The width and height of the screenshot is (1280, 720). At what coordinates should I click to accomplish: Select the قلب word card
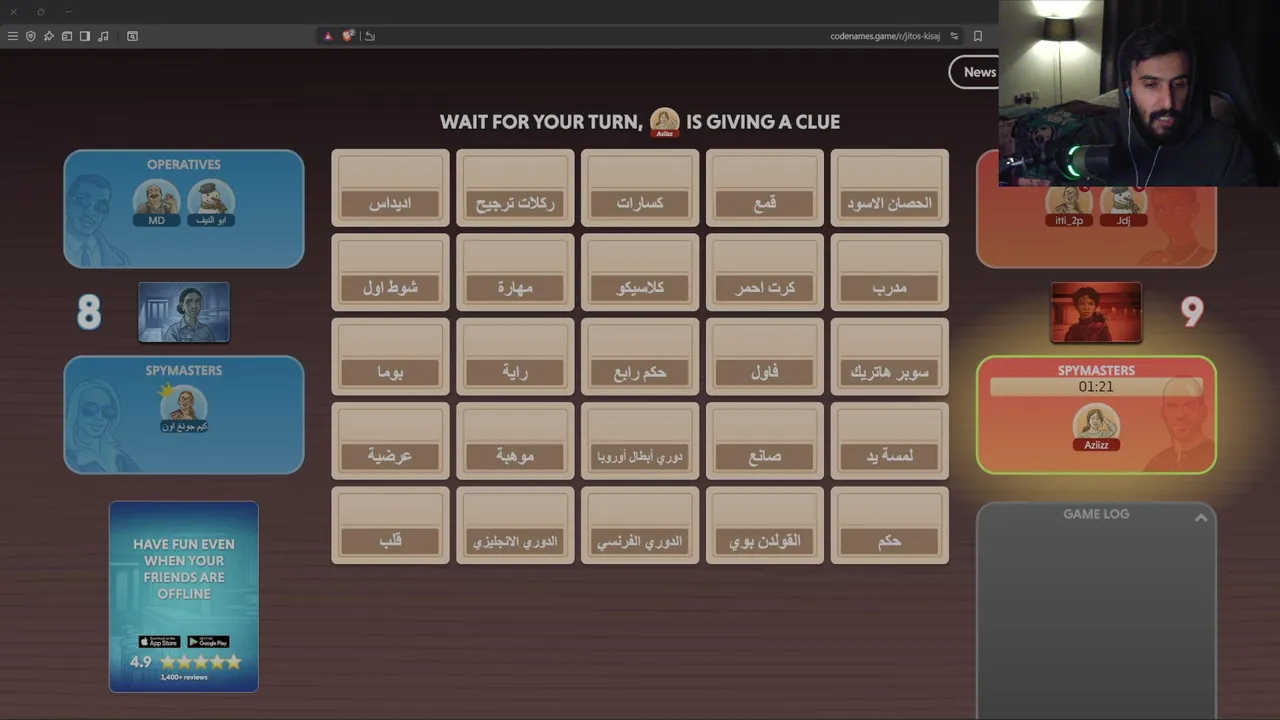390,526
